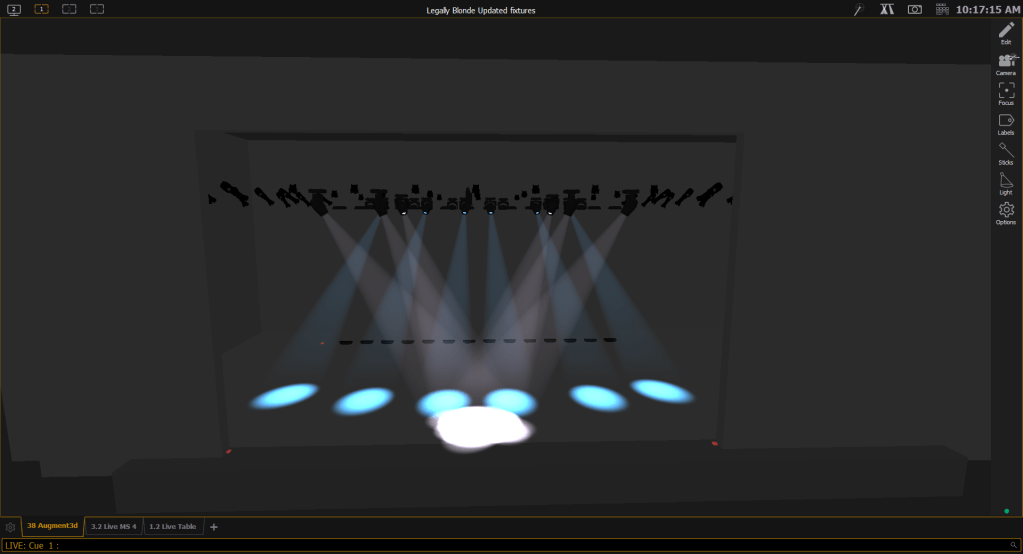Open the tab settings gear at bottom left

(11, 526)
